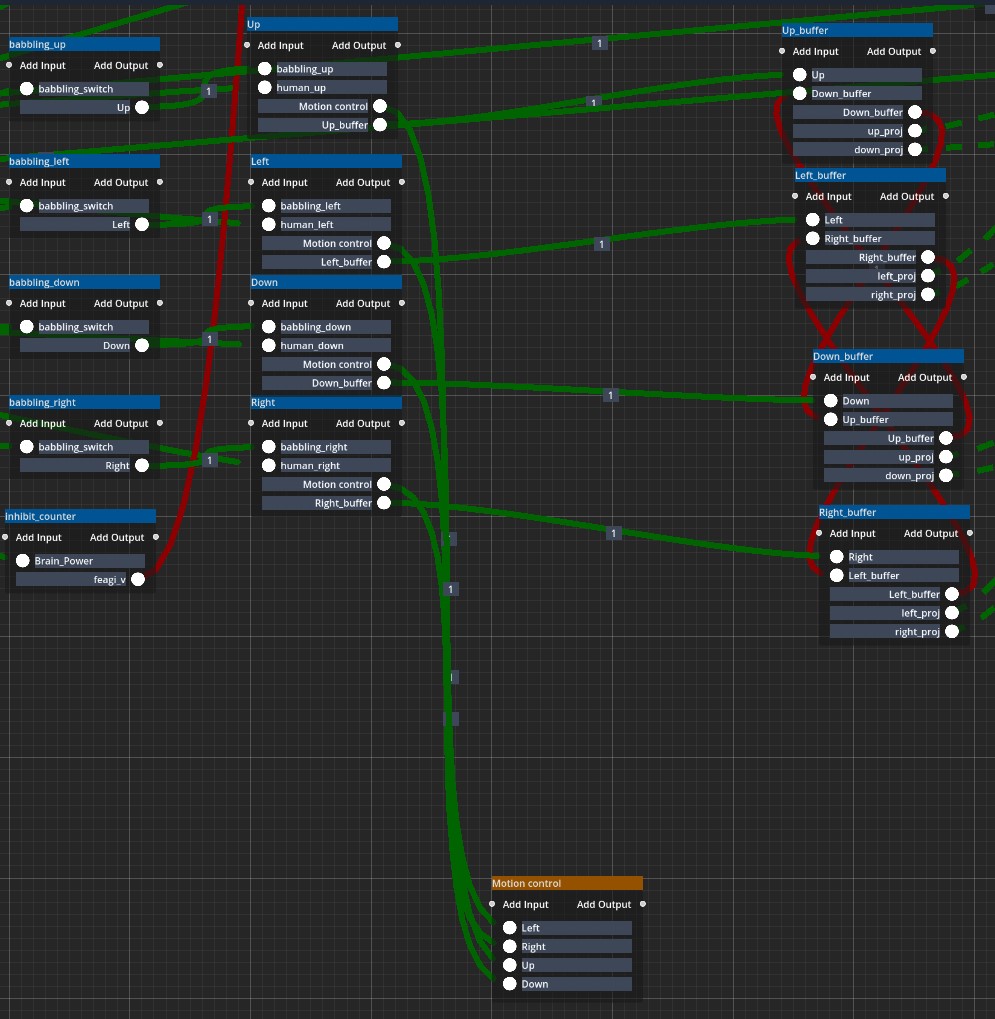Click the up_proj output port on Up_buffer
This screenshot has width=995, height=1019.
[915, 131]
